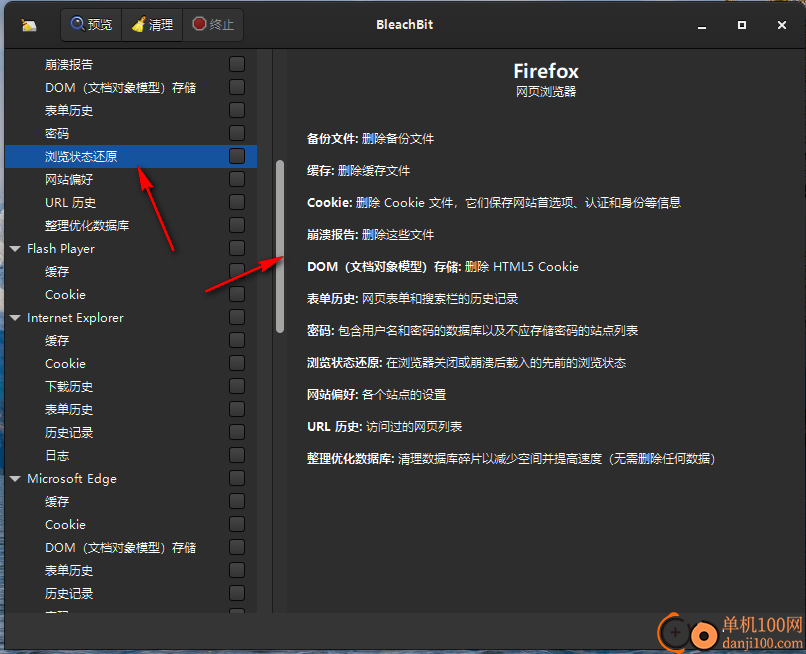Toggle the Microsoft Edge group checkbox
The height and width of the screenshot is (654, 806).
click(237, 478)
